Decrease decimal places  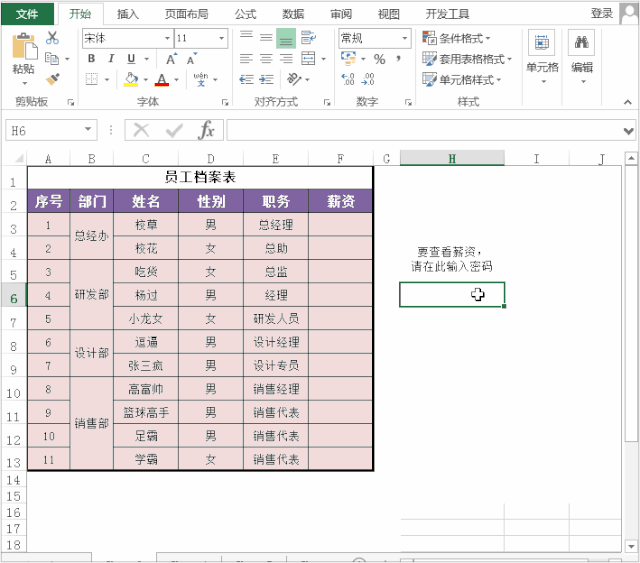coord(368,79)
